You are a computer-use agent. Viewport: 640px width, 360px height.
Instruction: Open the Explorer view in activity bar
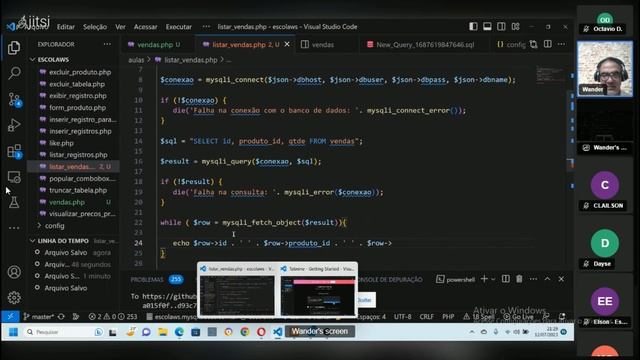click(x=14, y=48)
